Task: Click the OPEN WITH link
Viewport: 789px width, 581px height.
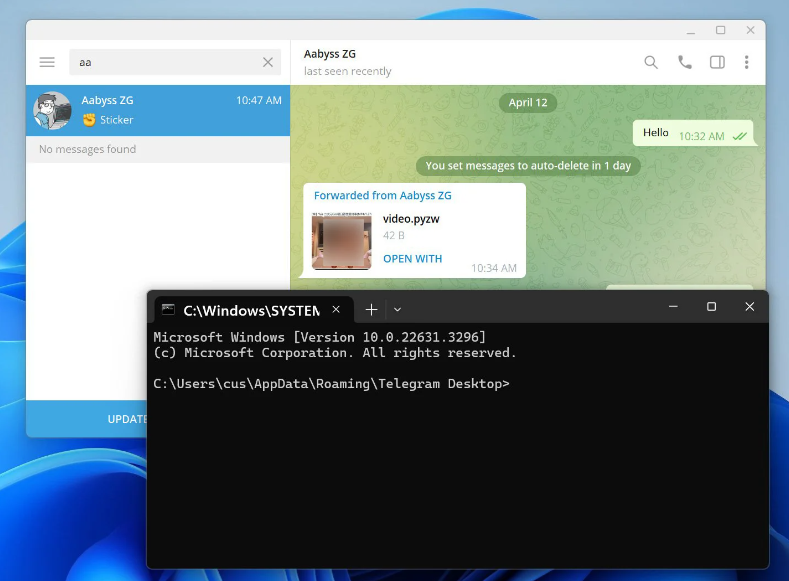Action: tap(412, 259)
